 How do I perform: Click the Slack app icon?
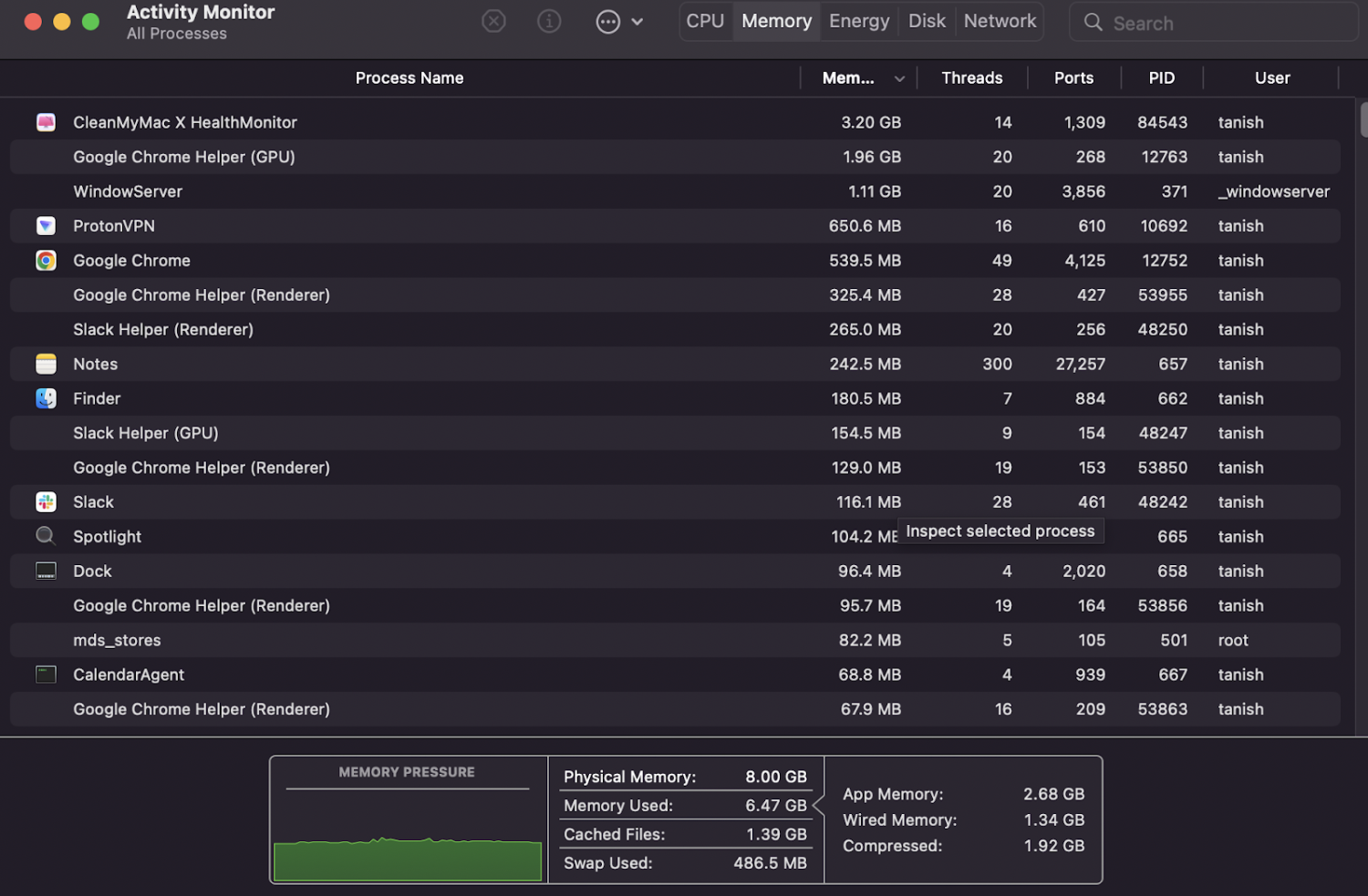[46, 502]
